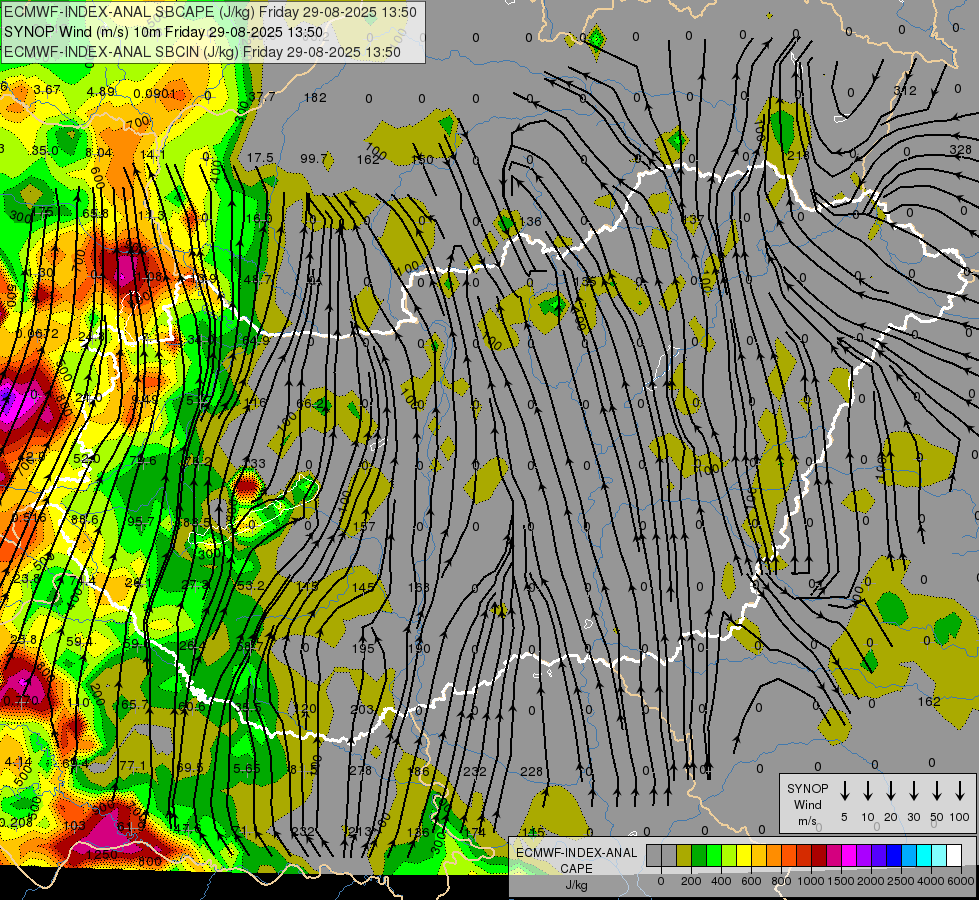This screenshot has width=979, height=900.
Task: Click the map value 133
Action: (x=254, y=463)
